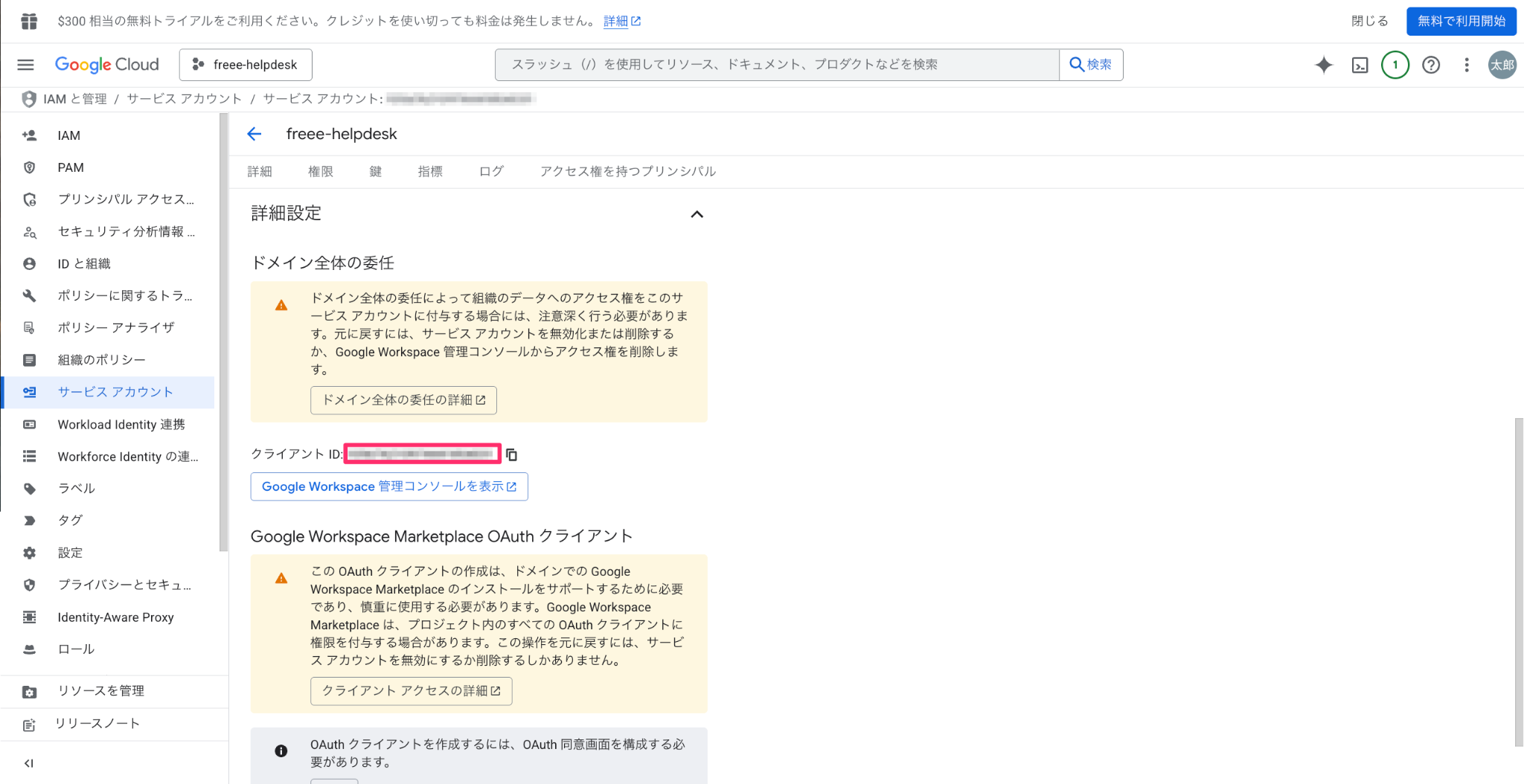The width and height of the screenshot is (1524, 784).
Task: Open the 太郎 account avatar
Action: [x=1502, y=65]
